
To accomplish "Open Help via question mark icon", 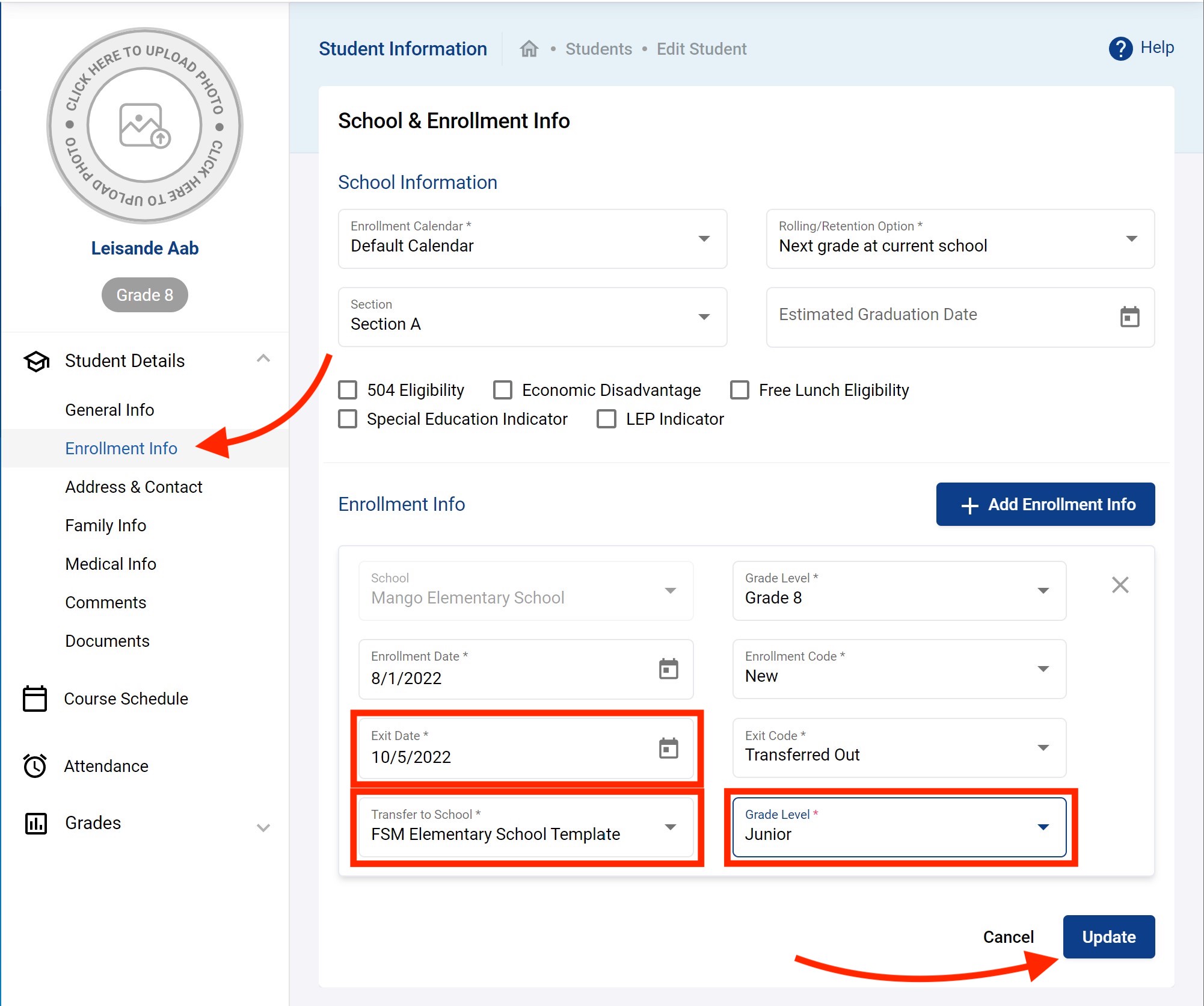I will click(1120, 49).
